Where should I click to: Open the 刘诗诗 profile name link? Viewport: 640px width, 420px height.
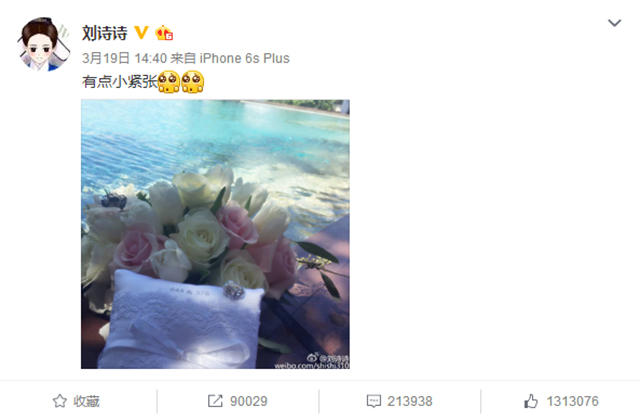[x=105, y=33]
